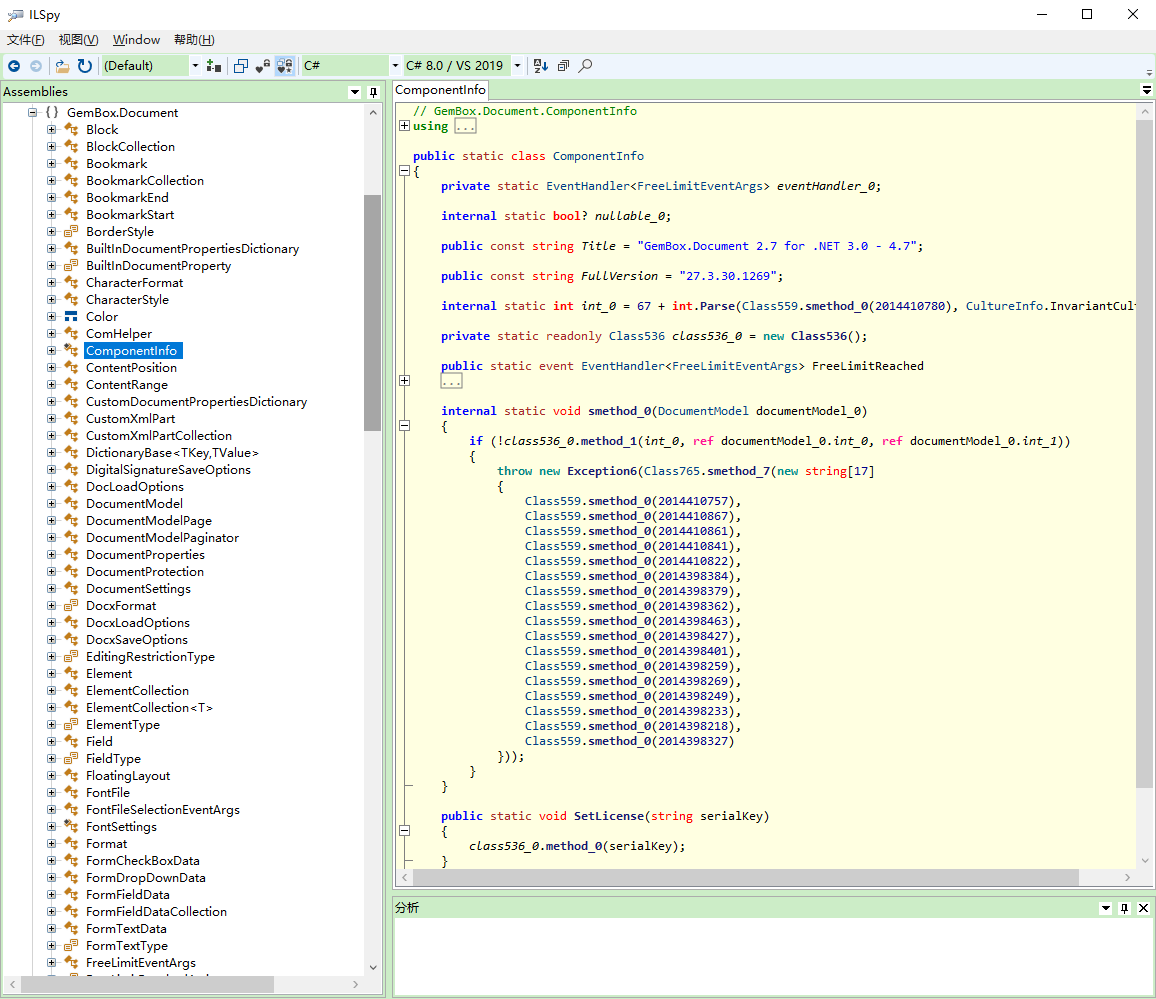Show private and internal types toggle
The width and height of the screenshot is (1156, 999).
pos(262,66)
